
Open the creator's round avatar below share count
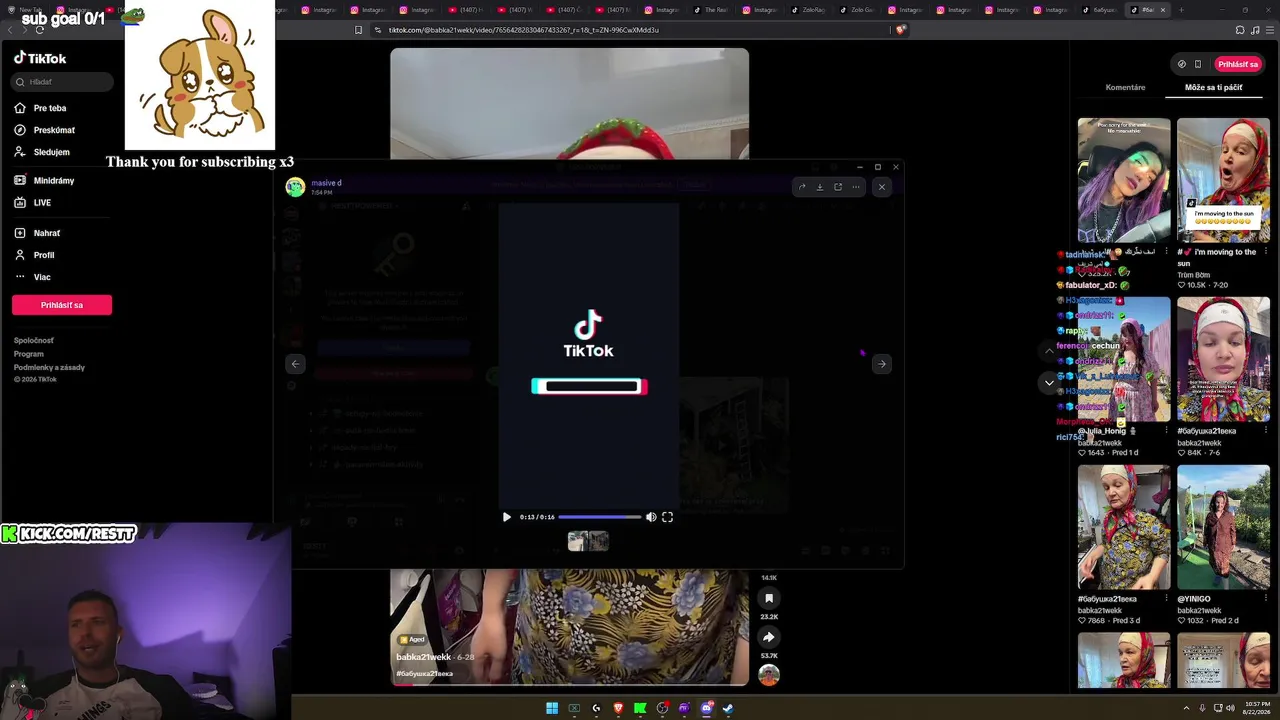click(768, 676)
